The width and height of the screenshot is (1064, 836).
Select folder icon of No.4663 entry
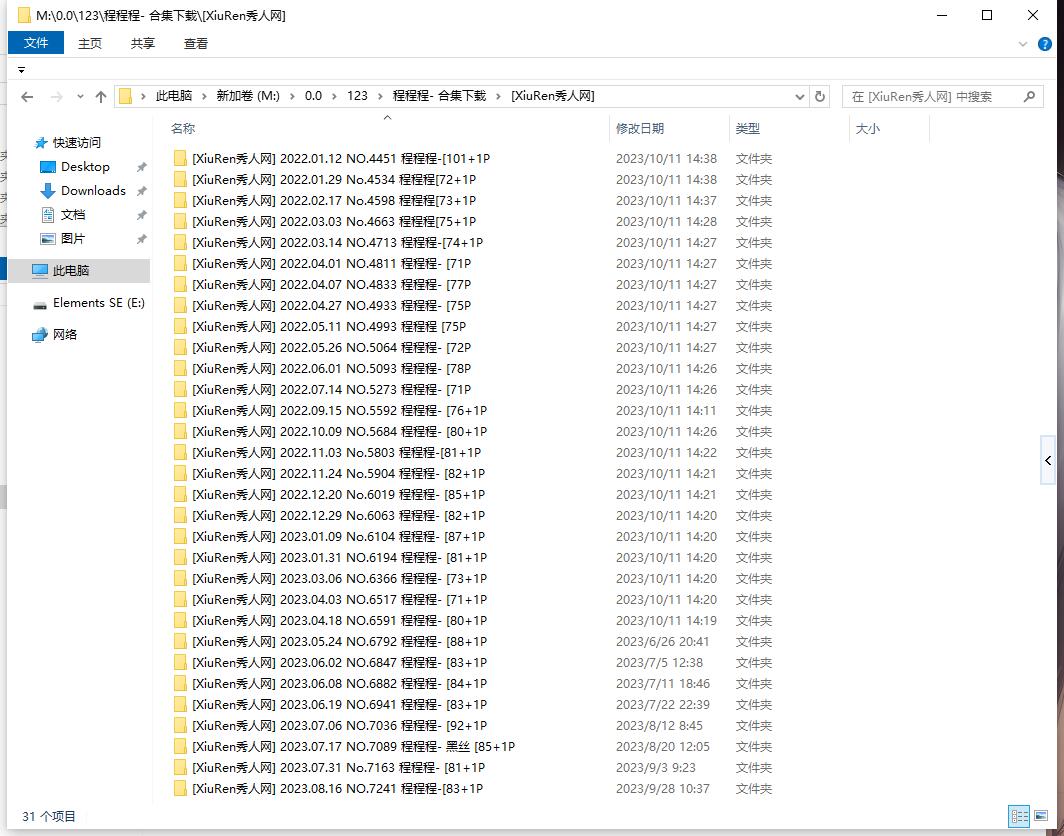coord(180,221)
